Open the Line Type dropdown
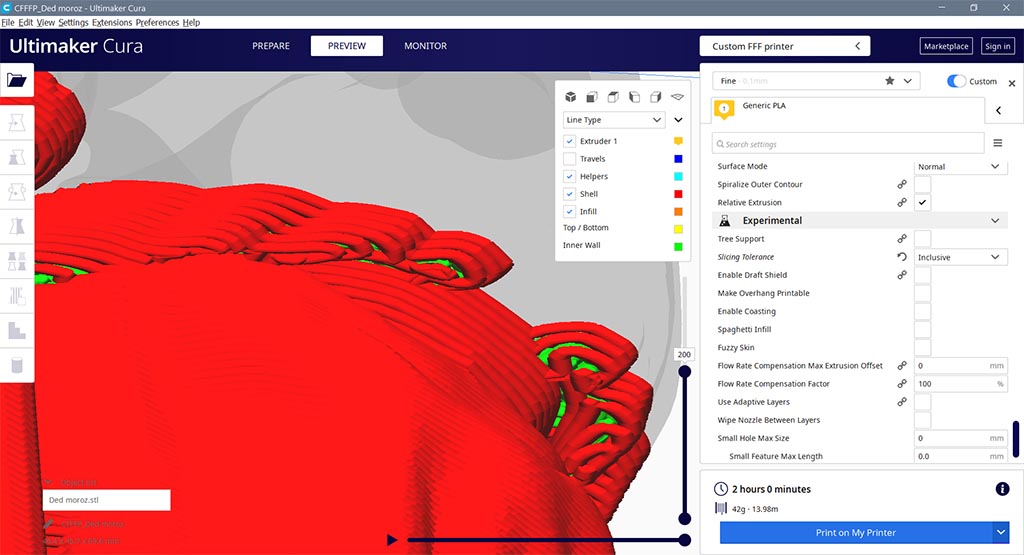This screenshot has height=555, width=1024. pyautogui.click(x=614, y=120)
